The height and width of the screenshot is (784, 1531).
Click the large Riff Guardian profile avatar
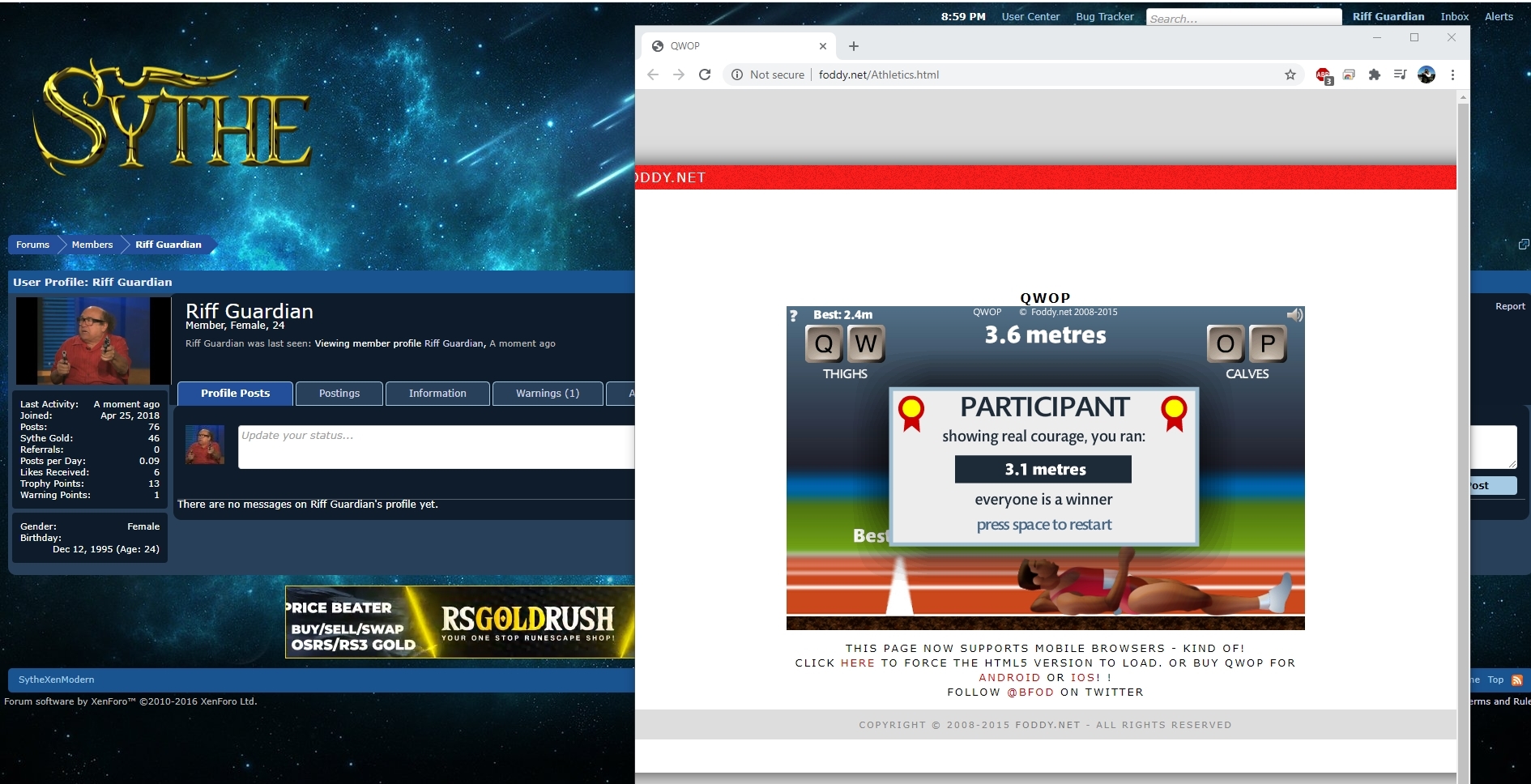[x=93, y=340]
